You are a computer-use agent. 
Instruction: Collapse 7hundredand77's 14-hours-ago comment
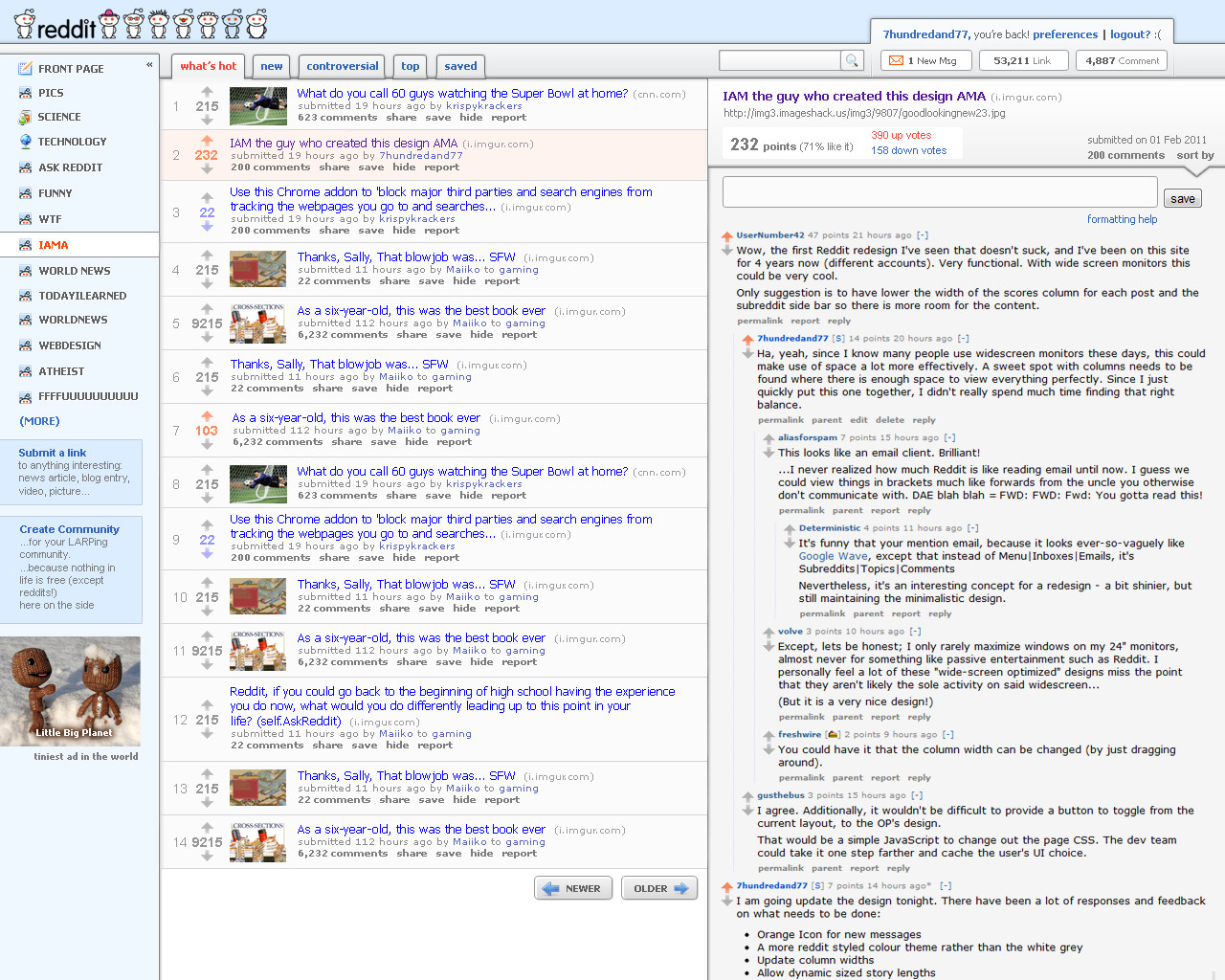(946, 886)
